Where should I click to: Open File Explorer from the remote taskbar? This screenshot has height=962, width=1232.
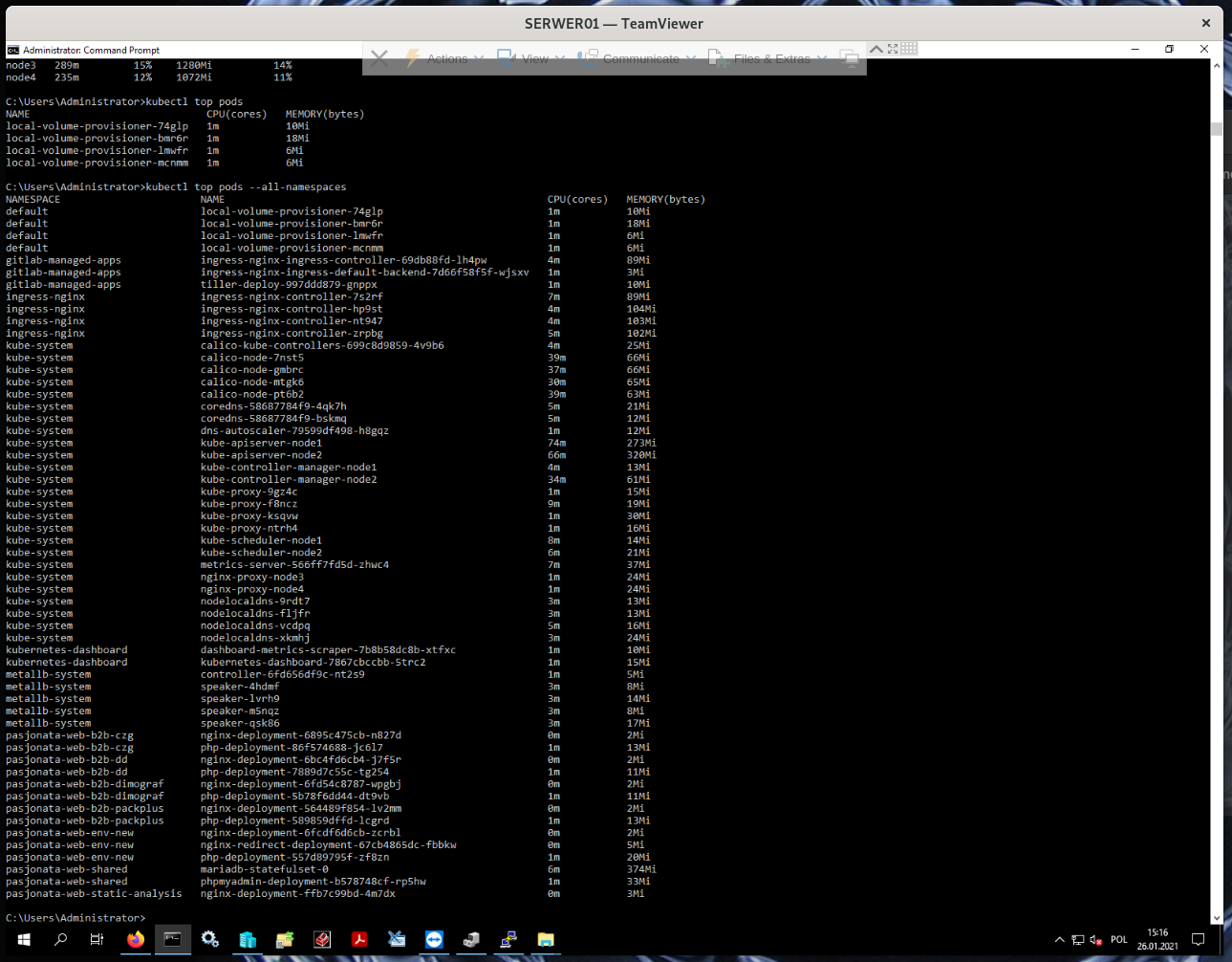click(x=546, y=939)
